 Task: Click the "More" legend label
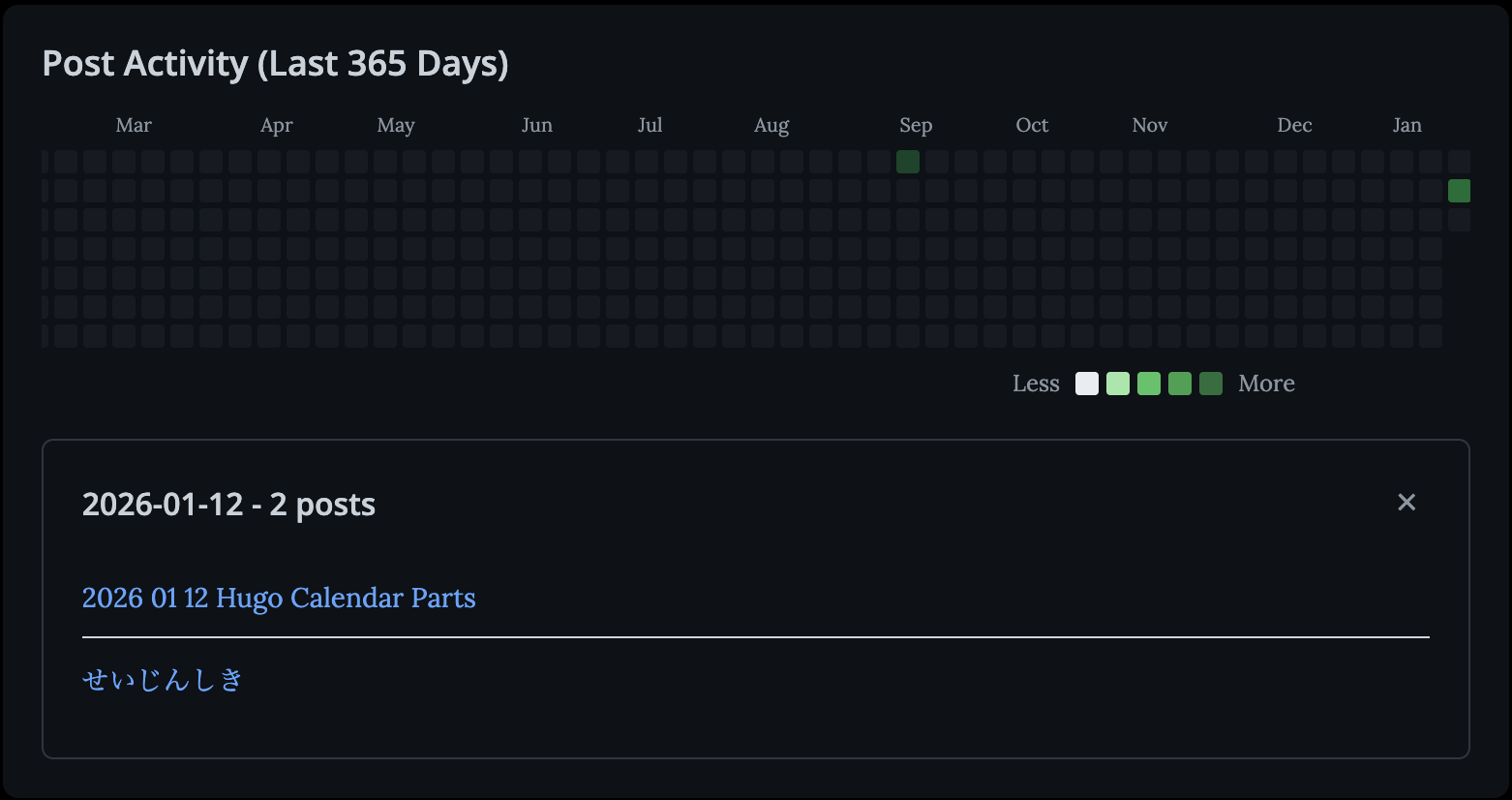pos(1266,384)
